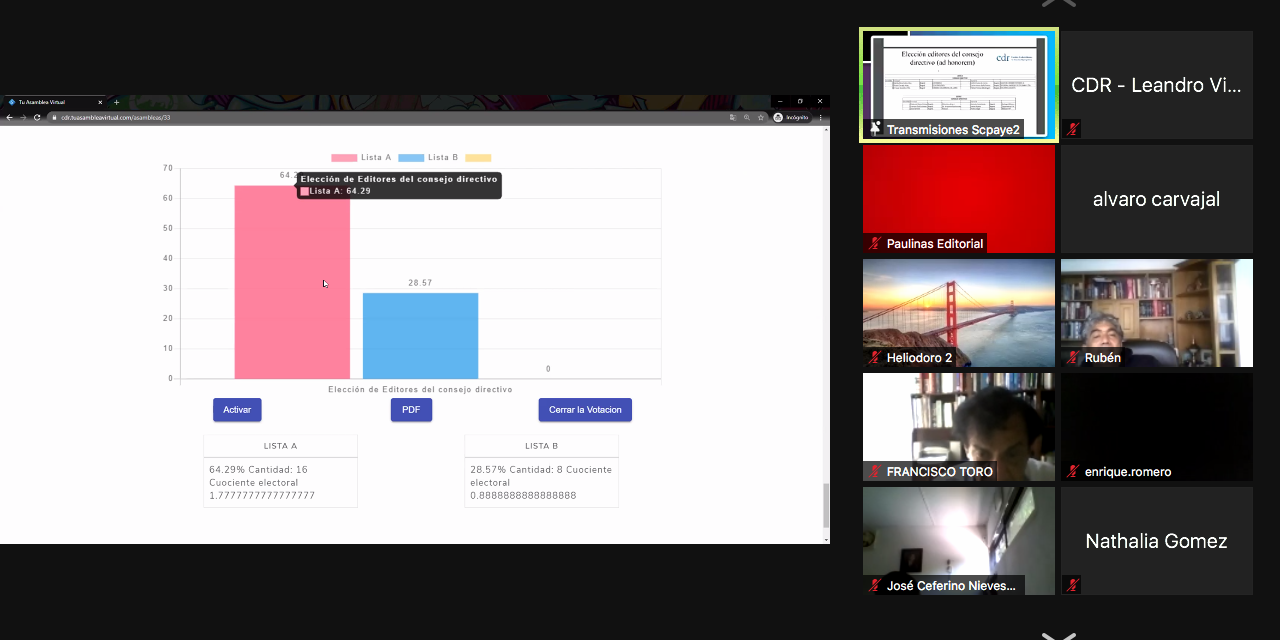Click the pink Lista A bar
The width and height of the screenshot is (1280, 640).
pos(292,300)
